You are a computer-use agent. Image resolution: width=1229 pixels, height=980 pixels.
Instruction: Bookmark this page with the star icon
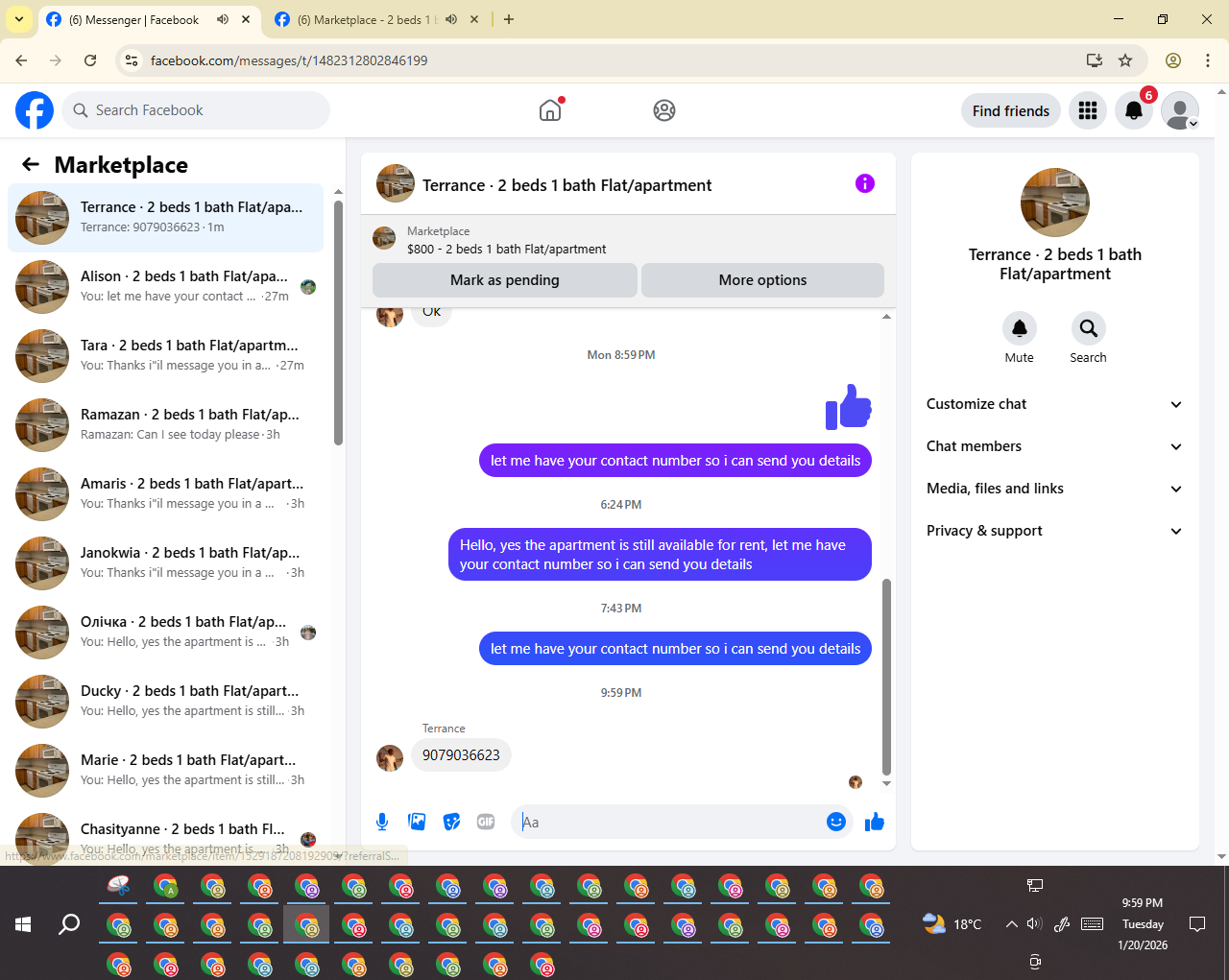pos(1125,60)
